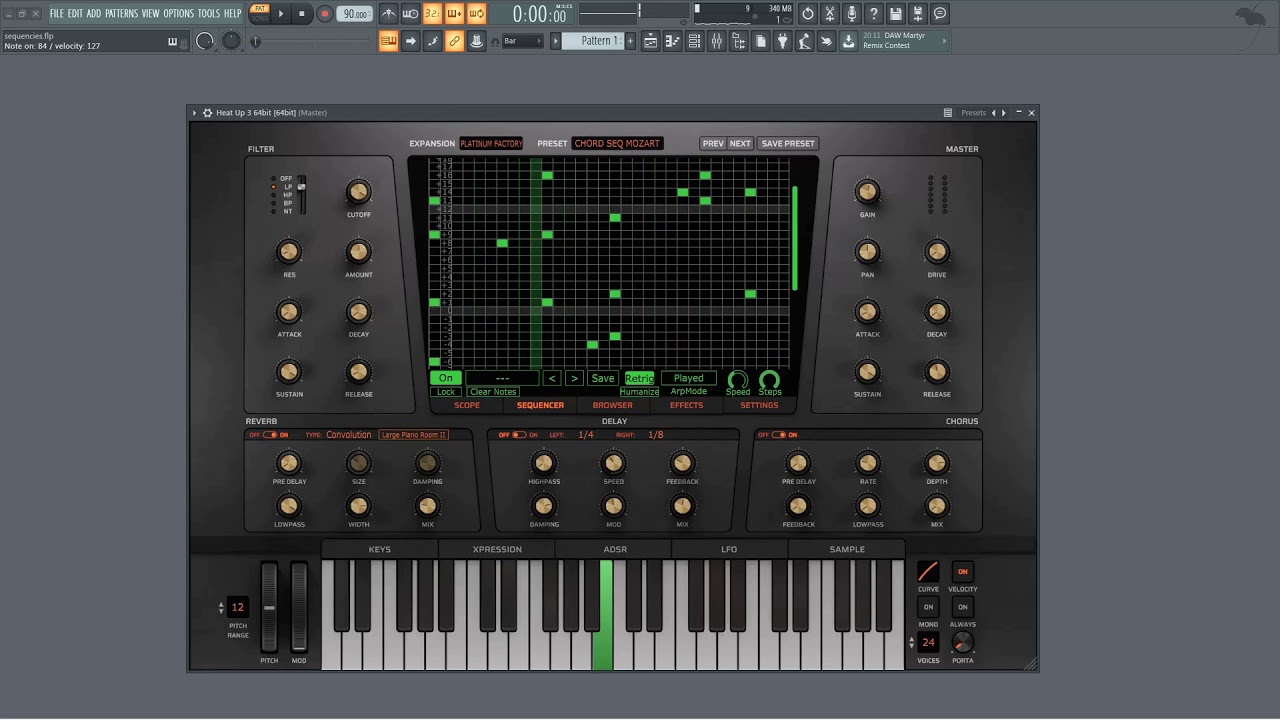Click the save project floppy icon
Screen dimensions: 1280x720
point(896,14)
